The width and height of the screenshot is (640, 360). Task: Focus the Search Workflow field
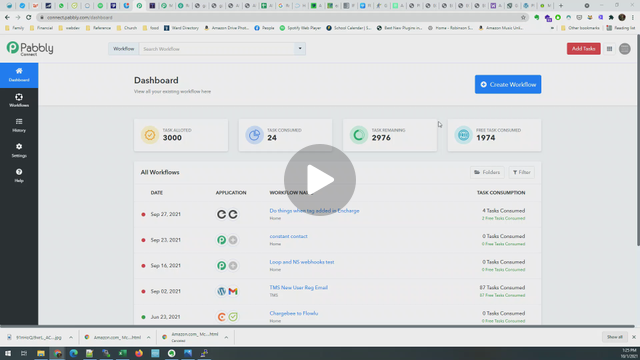217,49
